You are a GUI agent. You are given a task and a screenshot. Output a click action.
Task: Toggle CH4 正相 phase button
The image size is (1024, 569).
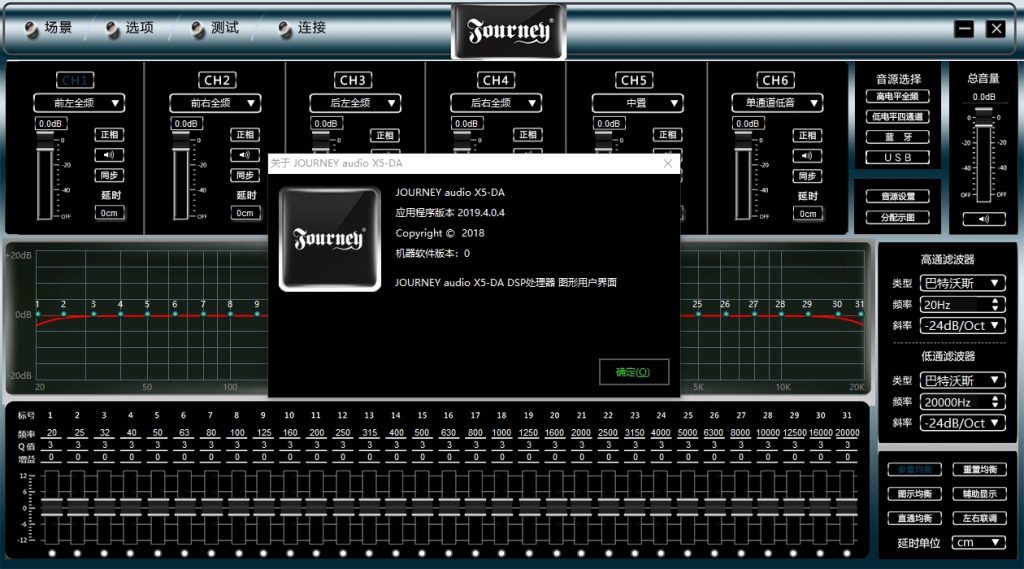[528, 135]
